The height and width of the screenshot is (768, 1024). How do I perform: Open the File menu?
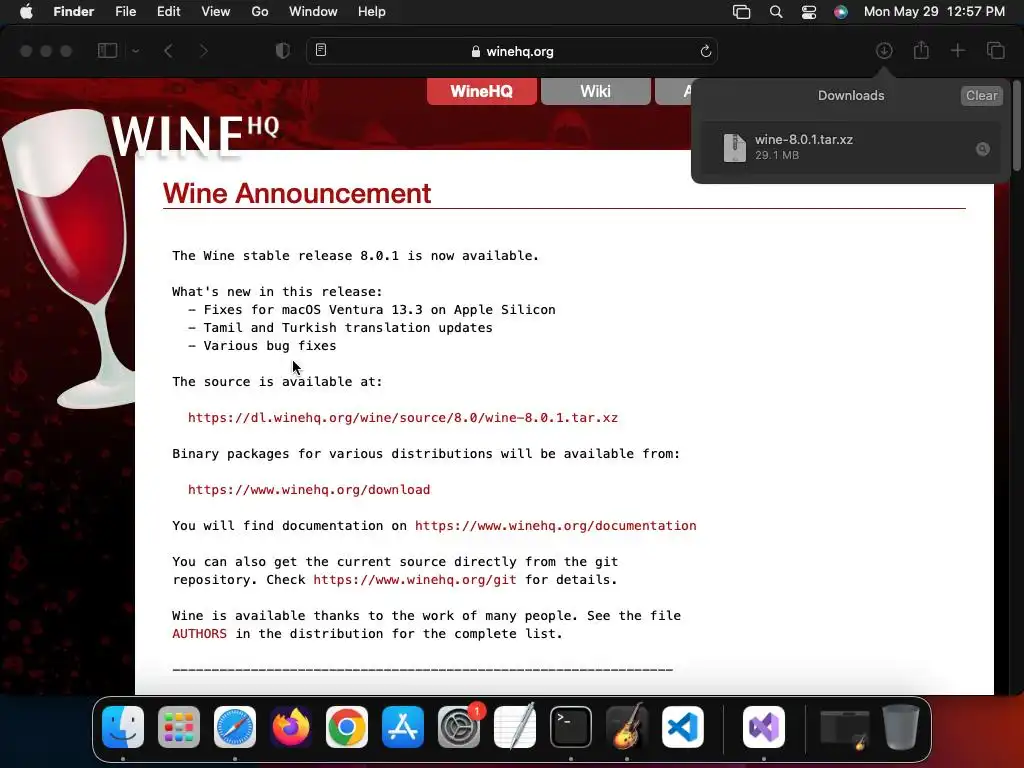click(125, 12)
